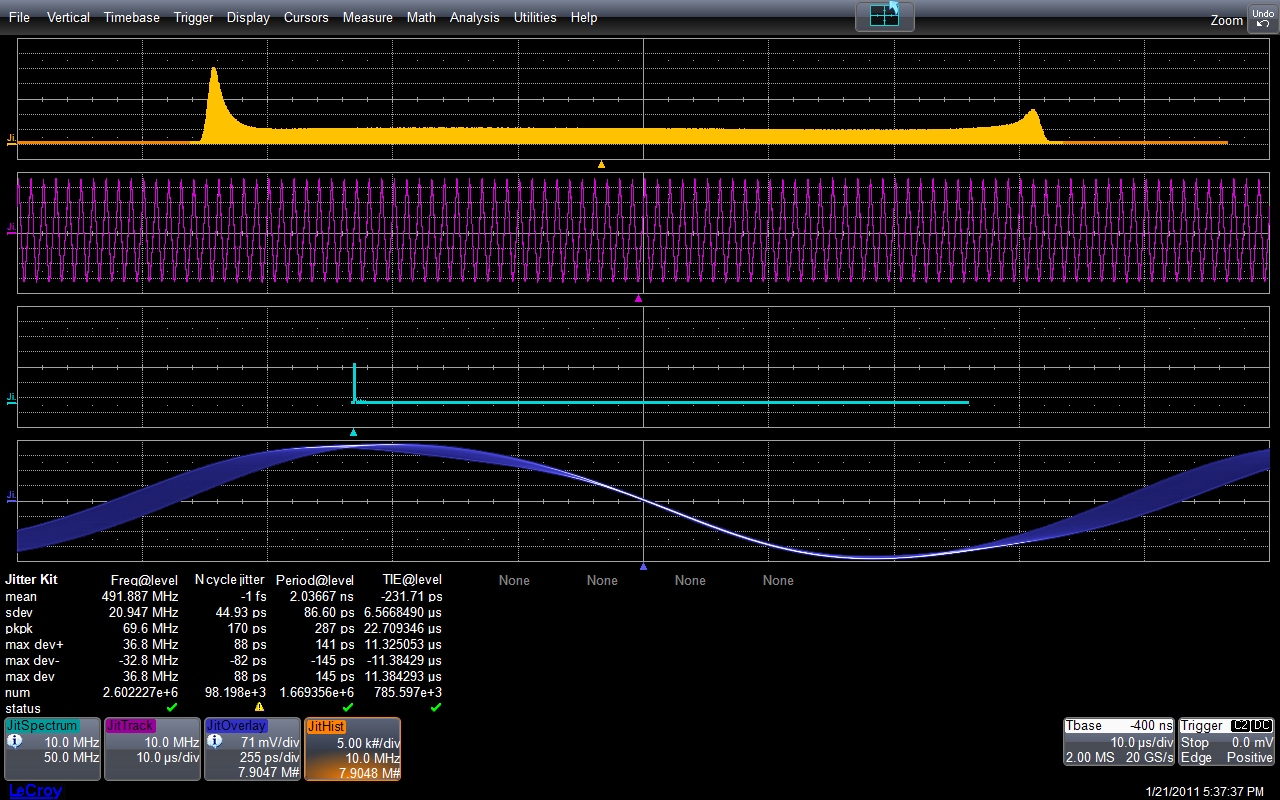Open the Timebase menu
Image resolution: width=1280 pixels, height=800 pixels.
131,17
